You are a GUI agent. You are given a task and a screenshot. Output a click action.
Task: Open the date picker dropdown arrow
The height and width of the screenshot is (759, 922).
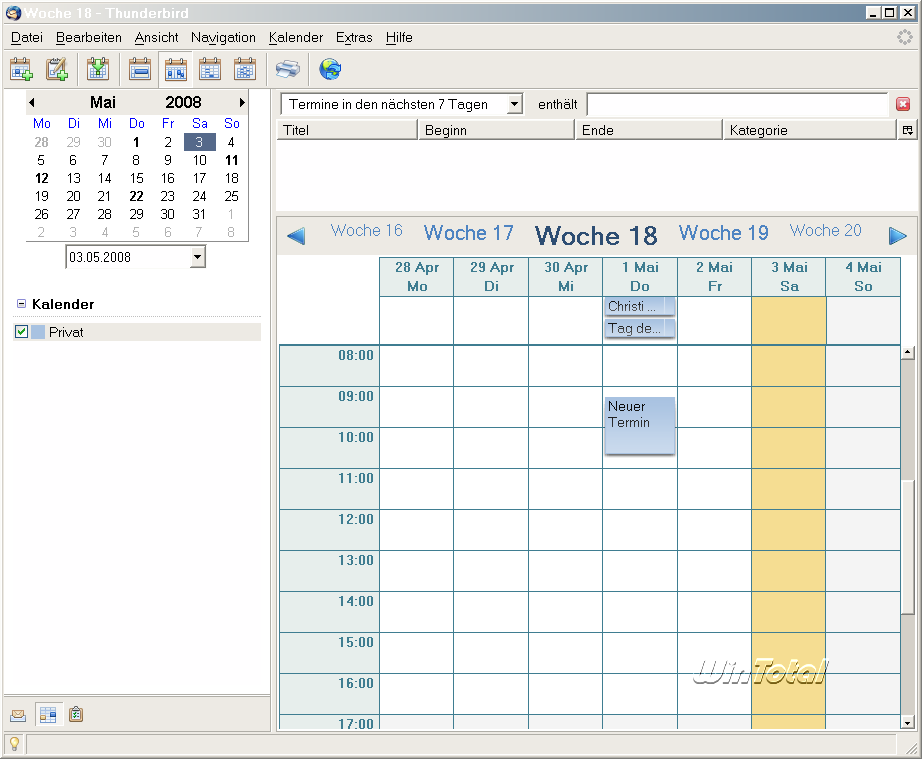point(198,257)
